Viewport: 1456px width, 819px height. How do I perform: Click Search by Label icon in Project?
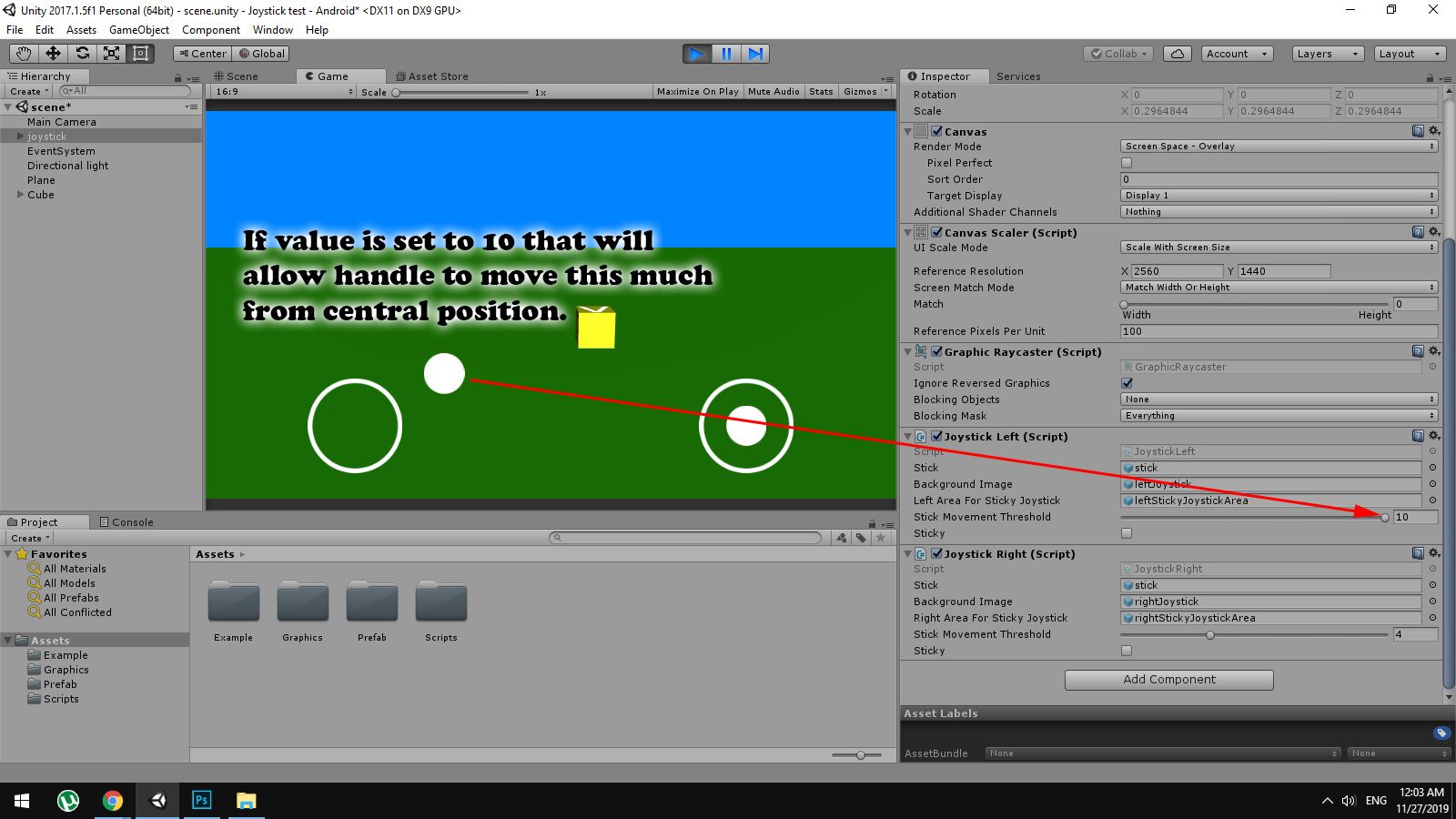pos(861,538)
